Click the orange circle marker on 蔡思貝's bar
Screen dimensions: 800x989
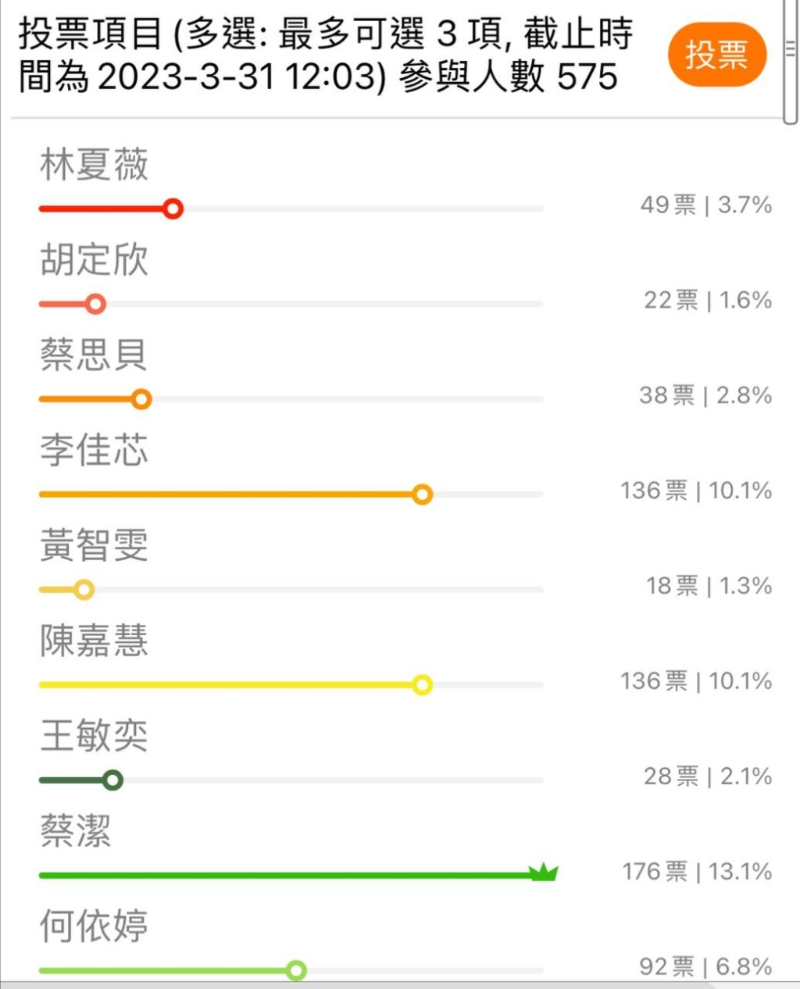coord(142,399)
